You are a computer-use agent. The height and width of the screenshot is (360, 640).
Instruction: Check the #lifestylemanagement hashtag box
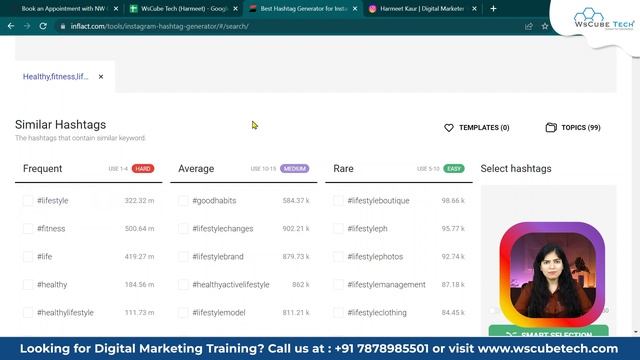(x=338, y=284)
